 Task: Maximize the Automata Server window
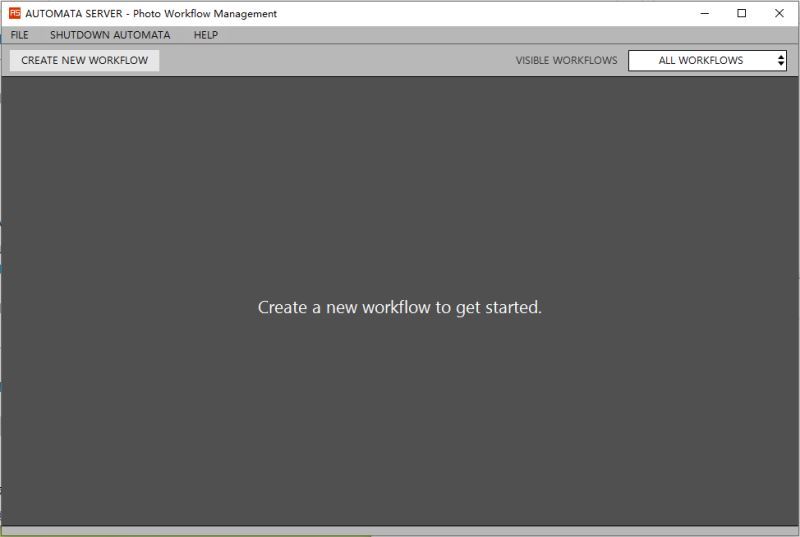click(742, 13)
